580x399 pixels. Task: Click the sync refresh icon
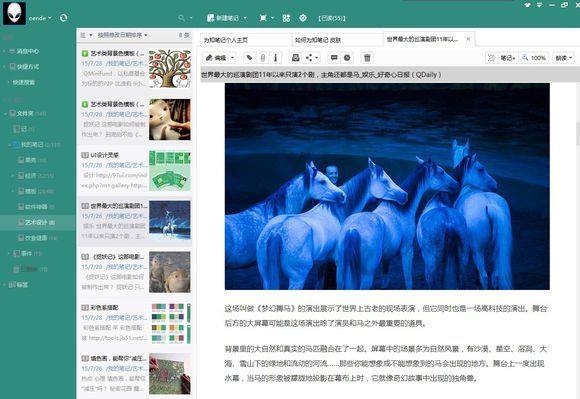point(63,18)
